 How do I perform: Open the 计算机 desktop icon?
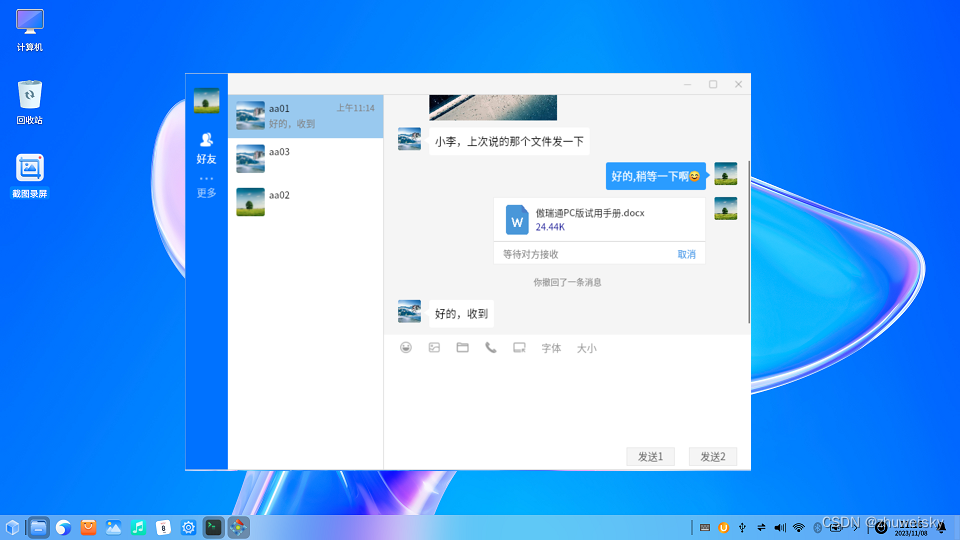(x=29, y=30)
